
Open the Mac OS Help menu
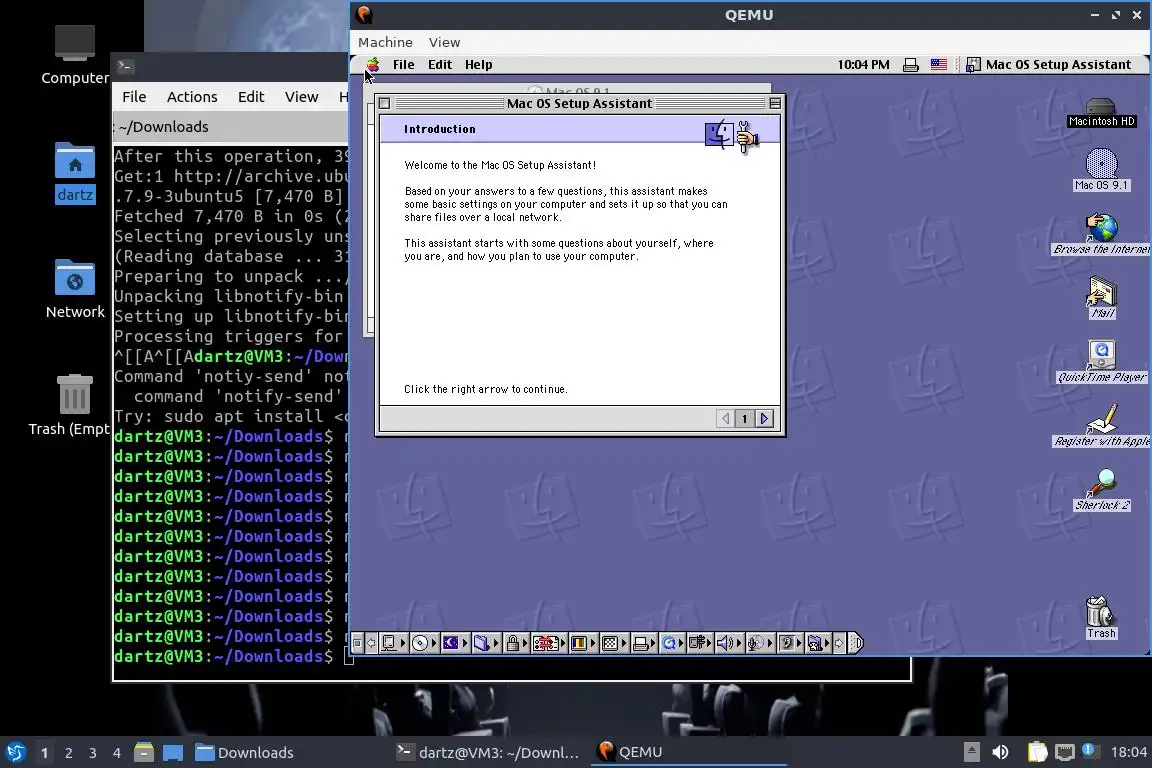point(478,65)
